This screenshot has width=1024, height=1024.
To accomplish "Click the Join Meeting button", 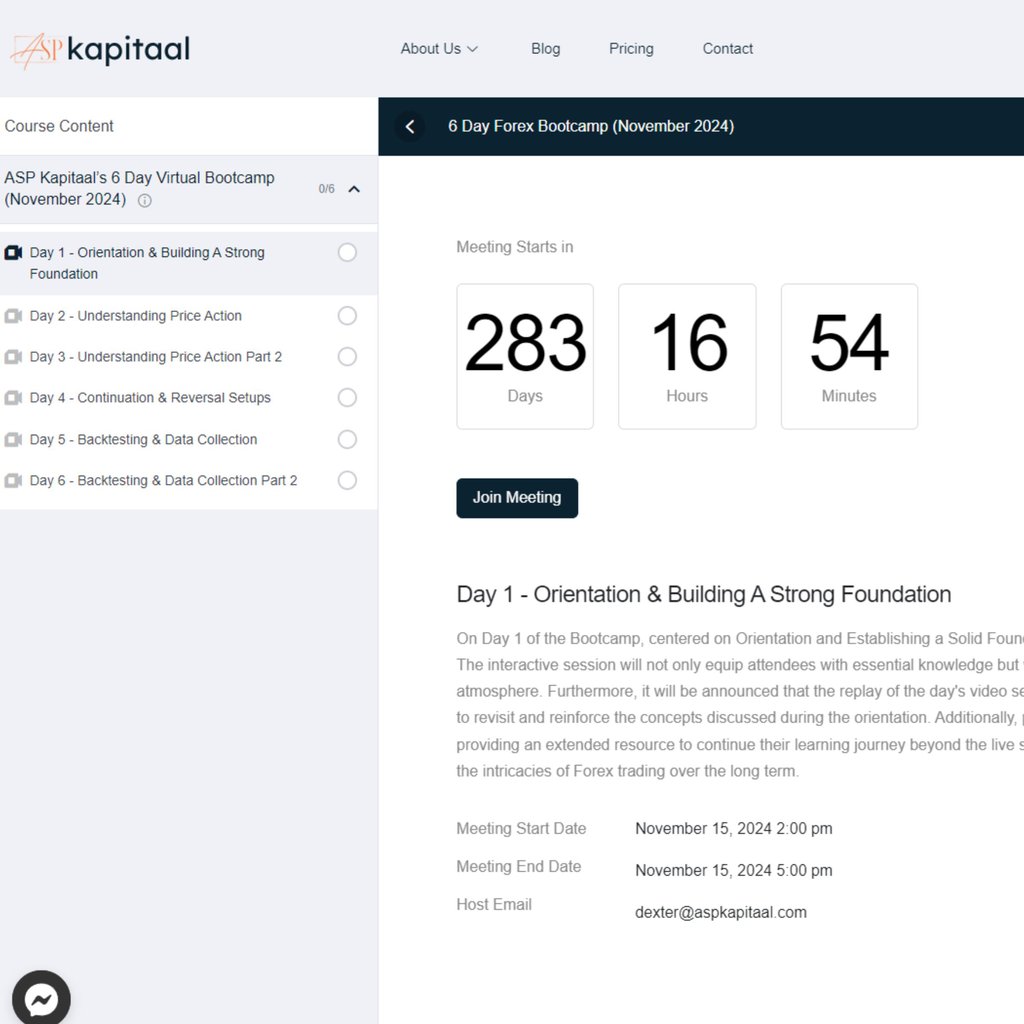I will click(517, 498).
